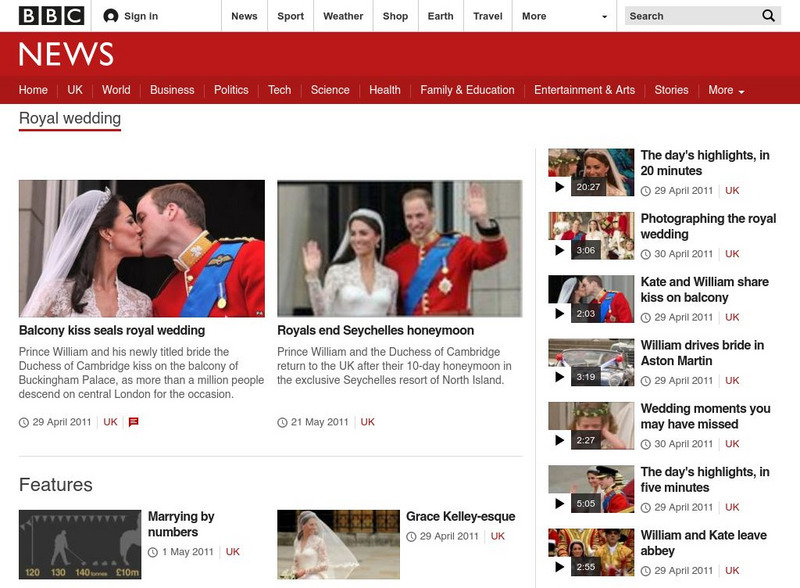Open the Business news section
The width and height of the screenshot is (800, 588).
coord(172,90)
